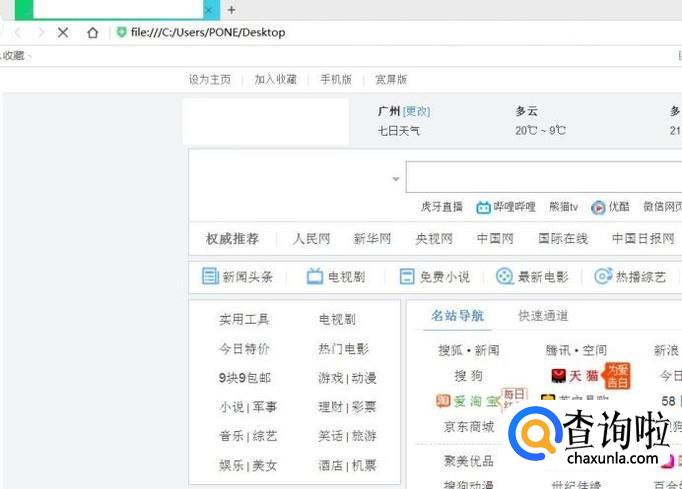The width and height of the screenshot is (682, 489).
Task: Click the 新闻头条 newspaper icon
Action: [x=211, y=276]
